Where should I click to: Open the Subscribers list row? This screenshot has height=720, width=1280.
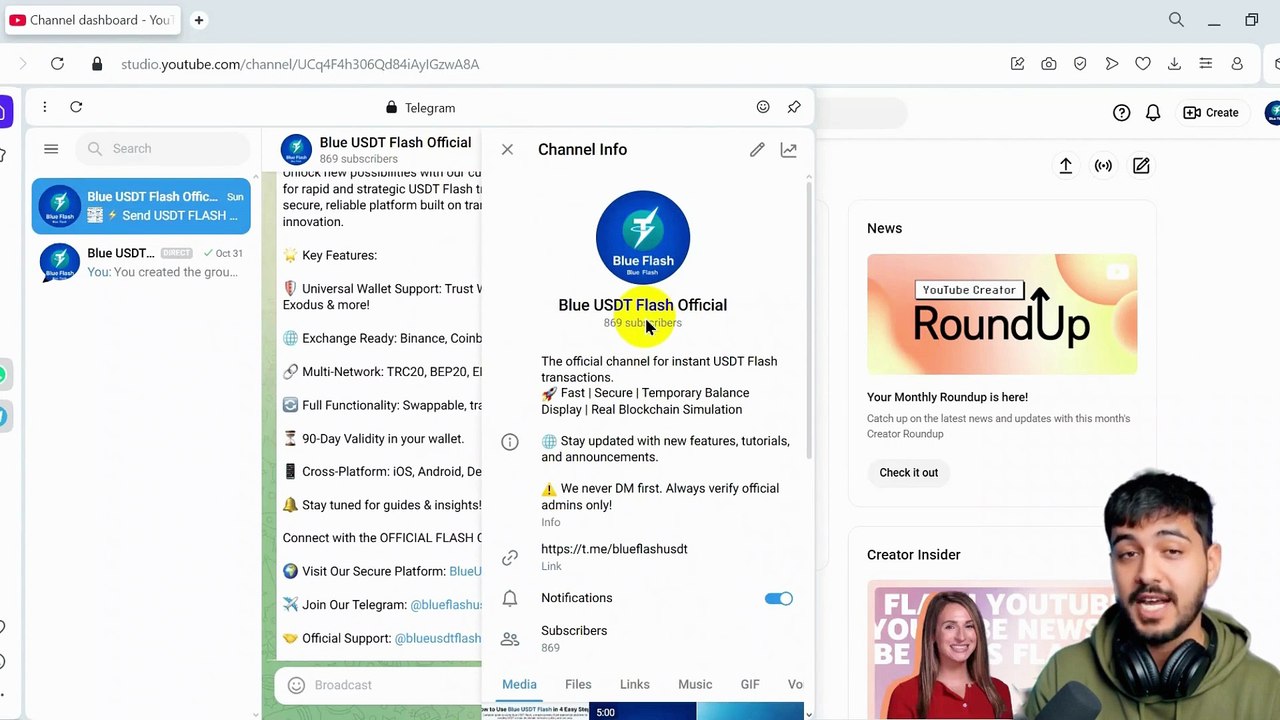[x=645, y=638]
